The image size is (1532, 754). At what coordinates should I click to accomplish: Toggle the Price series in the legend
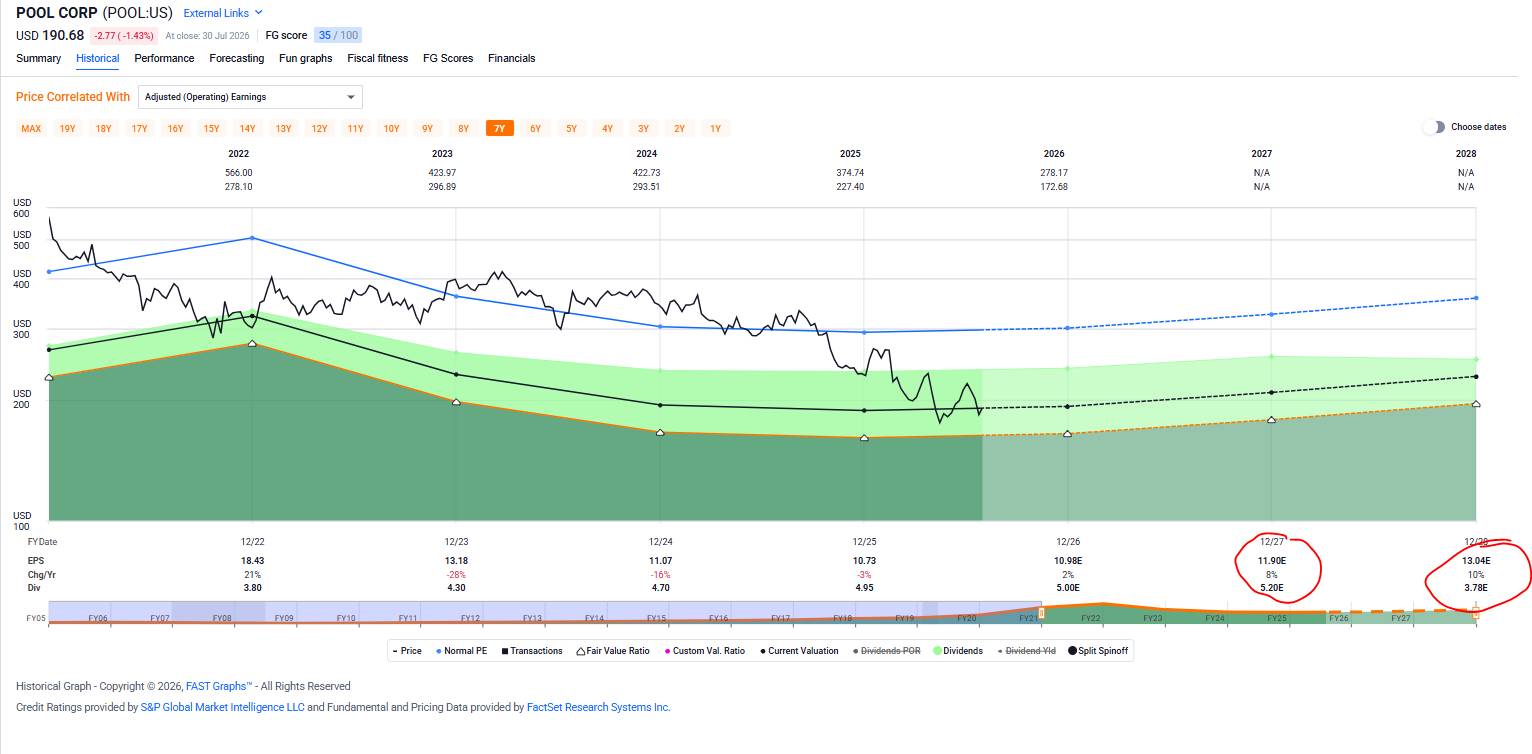(407, 651)
